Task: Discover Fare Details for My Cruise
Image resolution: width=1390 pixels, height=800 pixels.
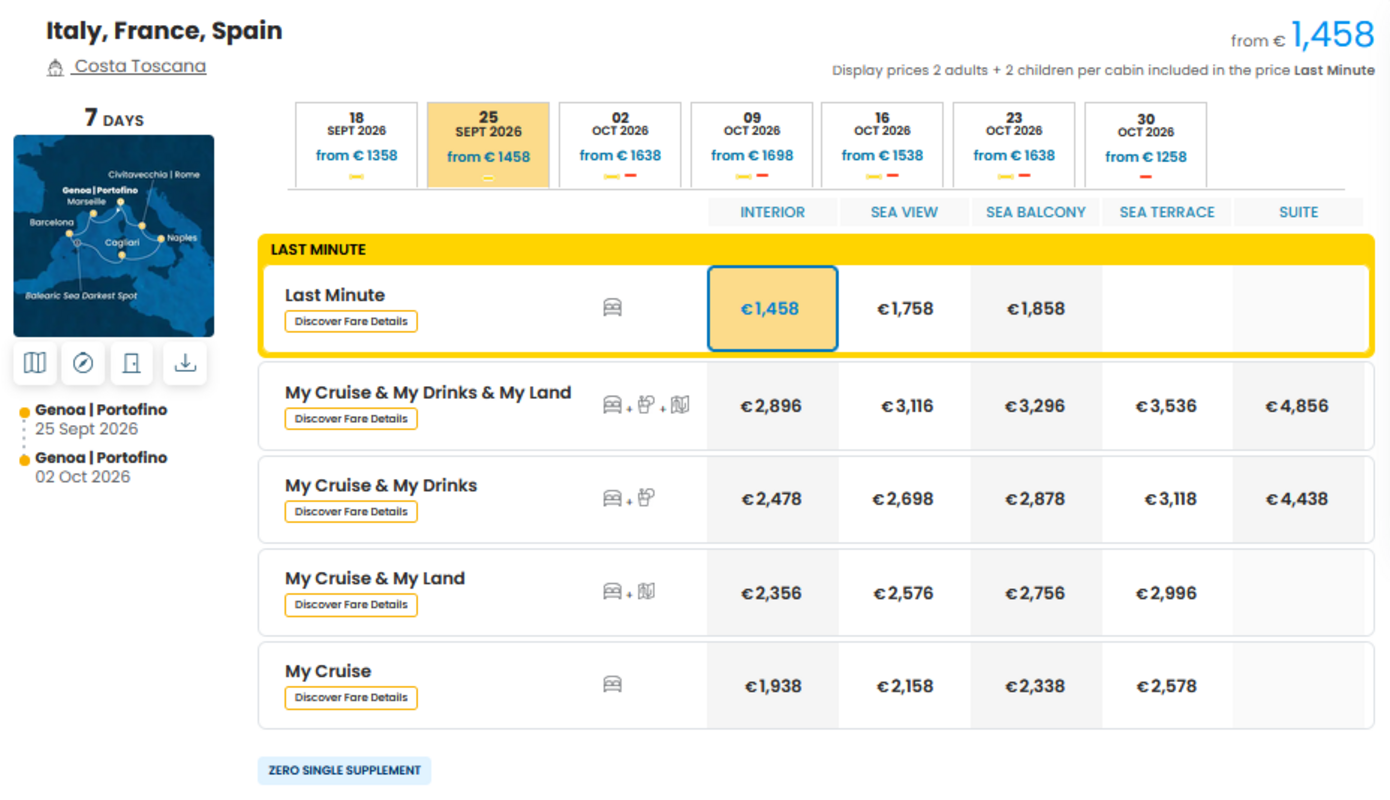Action: [x=351, y=698]
